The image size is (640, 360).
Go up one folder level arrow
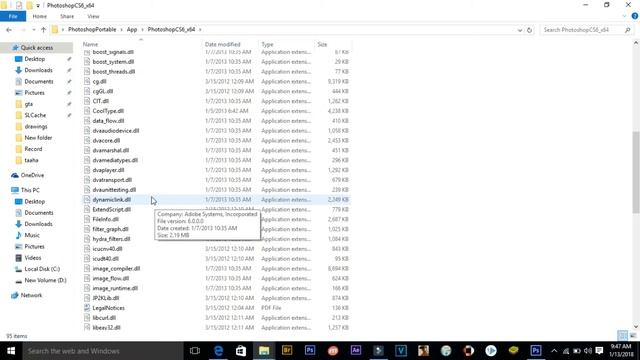(x=43, y=30)
